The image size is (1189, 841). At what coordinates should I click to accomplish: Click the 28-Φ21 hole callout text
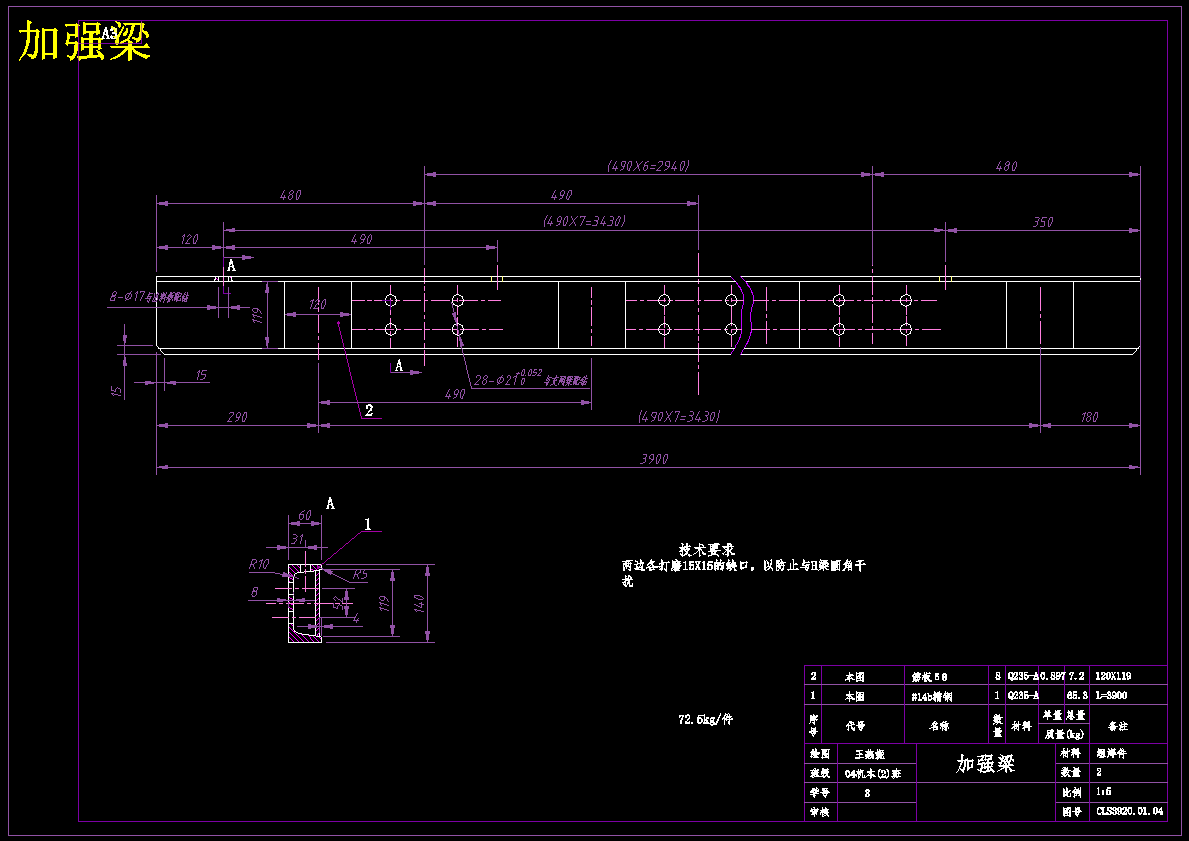531,379
